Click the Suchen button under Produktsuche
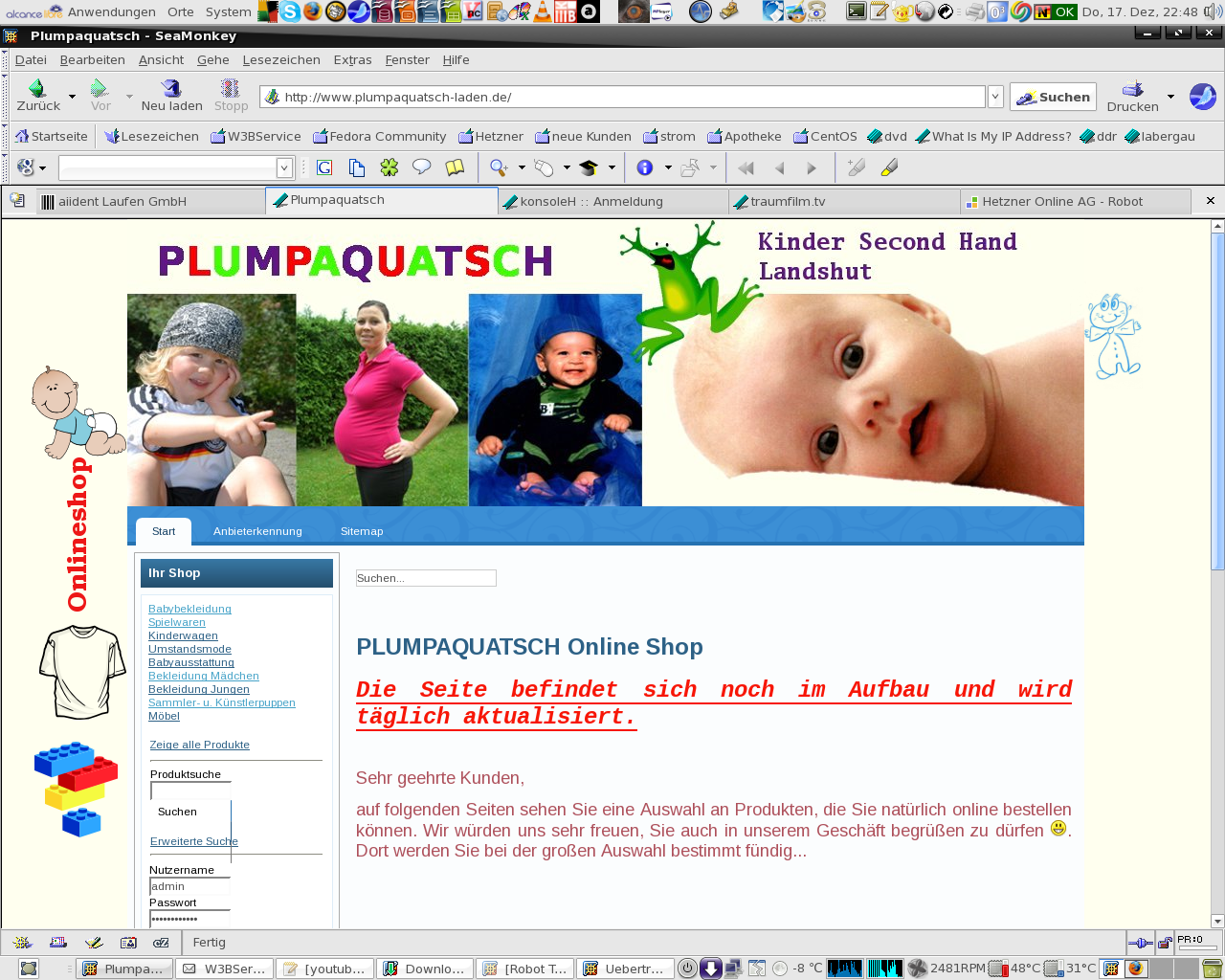The width and height of the screenshot is (1225, 980). (x=177, y=812)
